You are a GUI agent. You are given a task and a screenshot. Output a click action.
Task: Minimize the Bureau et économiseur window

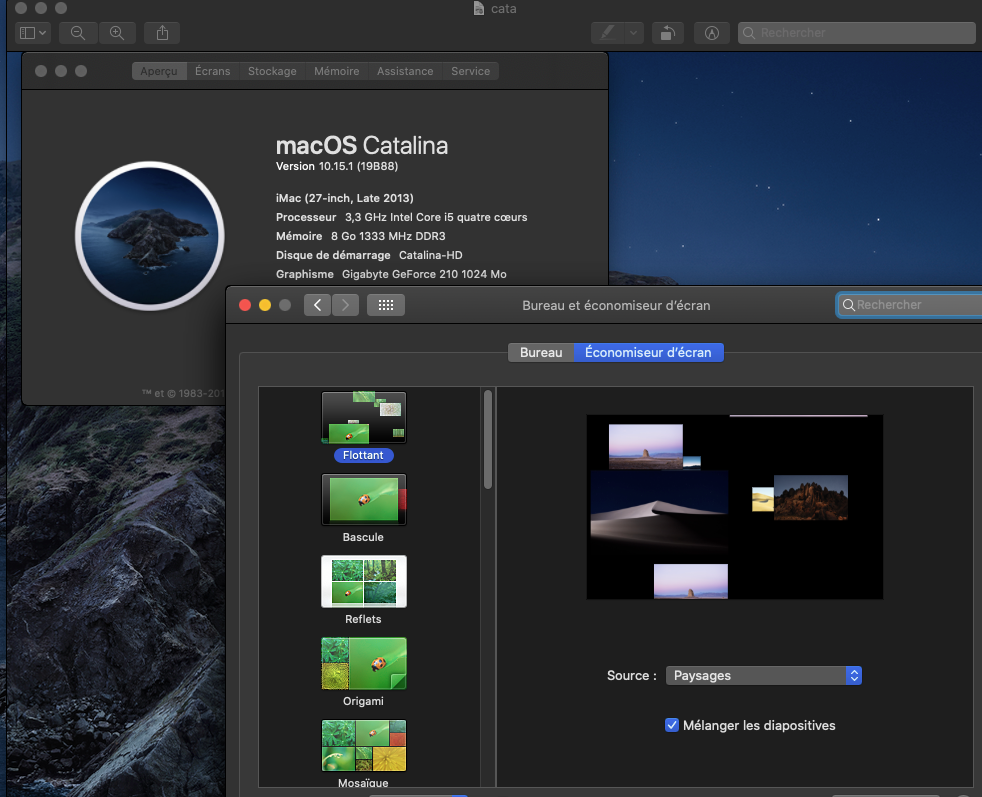(x=265, y=305)
